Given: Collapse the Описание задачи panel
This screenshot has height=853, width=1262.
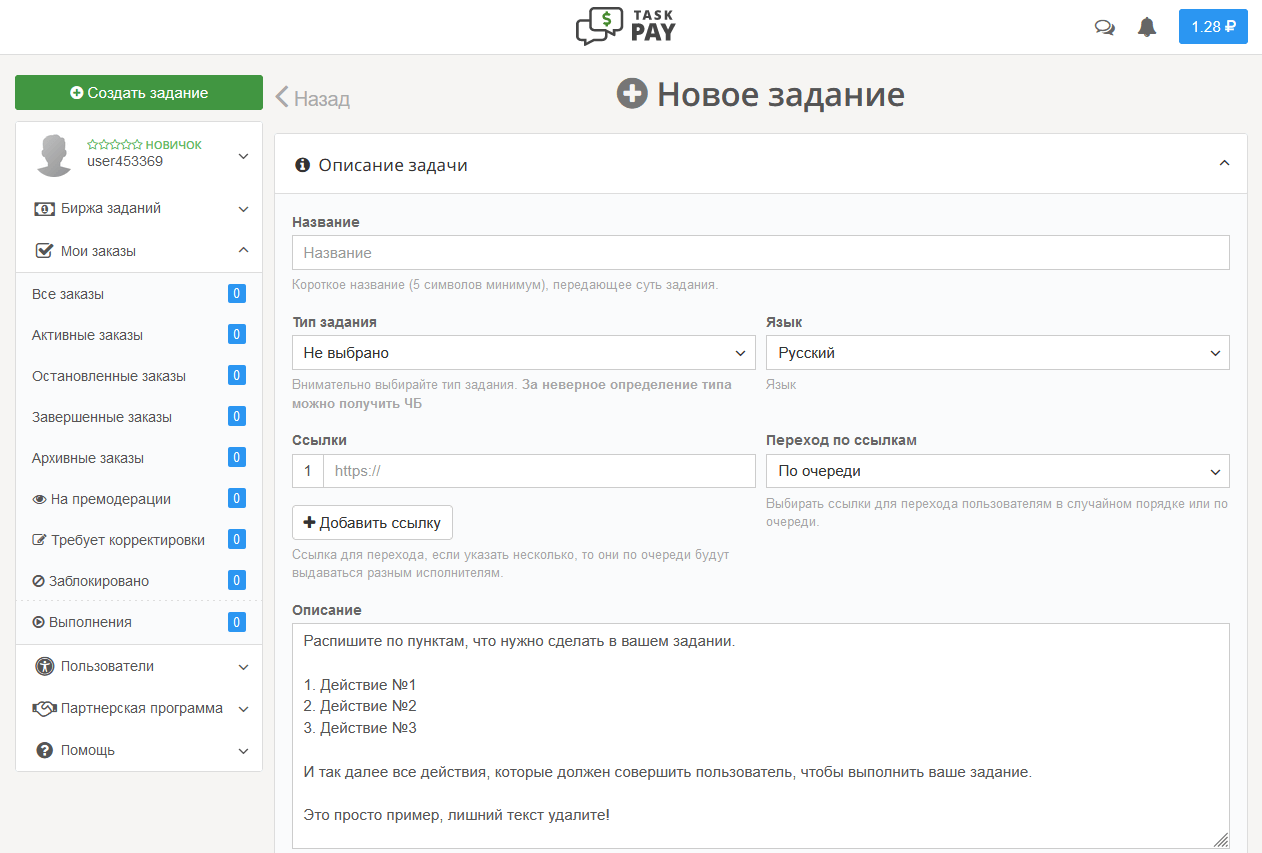Looking at the screenshot, I should coord(1224,164).
